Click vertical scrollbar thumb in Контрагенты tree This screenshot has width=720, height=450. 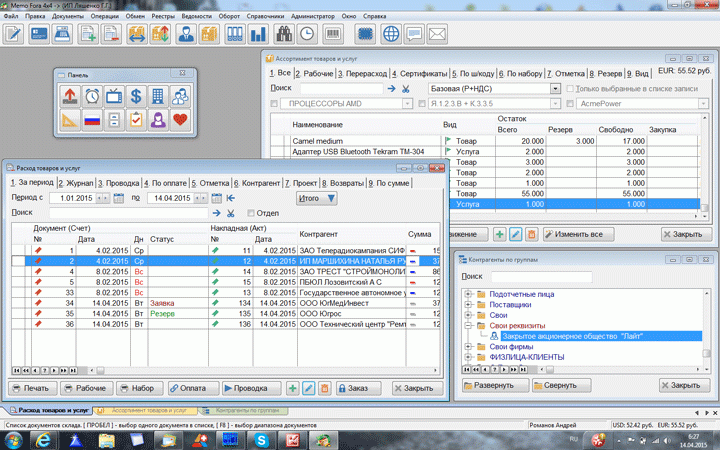click(706, 353)
